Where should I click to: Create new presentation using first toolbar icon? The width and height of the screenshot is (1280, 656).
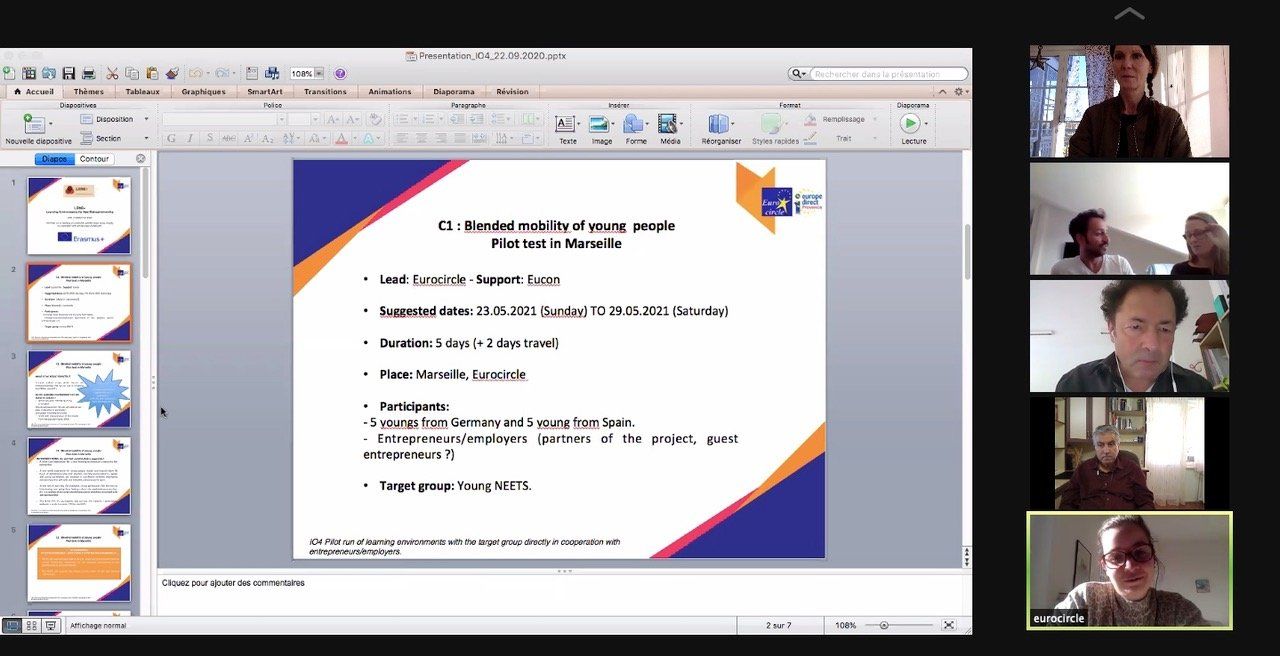click(x=9, y=73)
